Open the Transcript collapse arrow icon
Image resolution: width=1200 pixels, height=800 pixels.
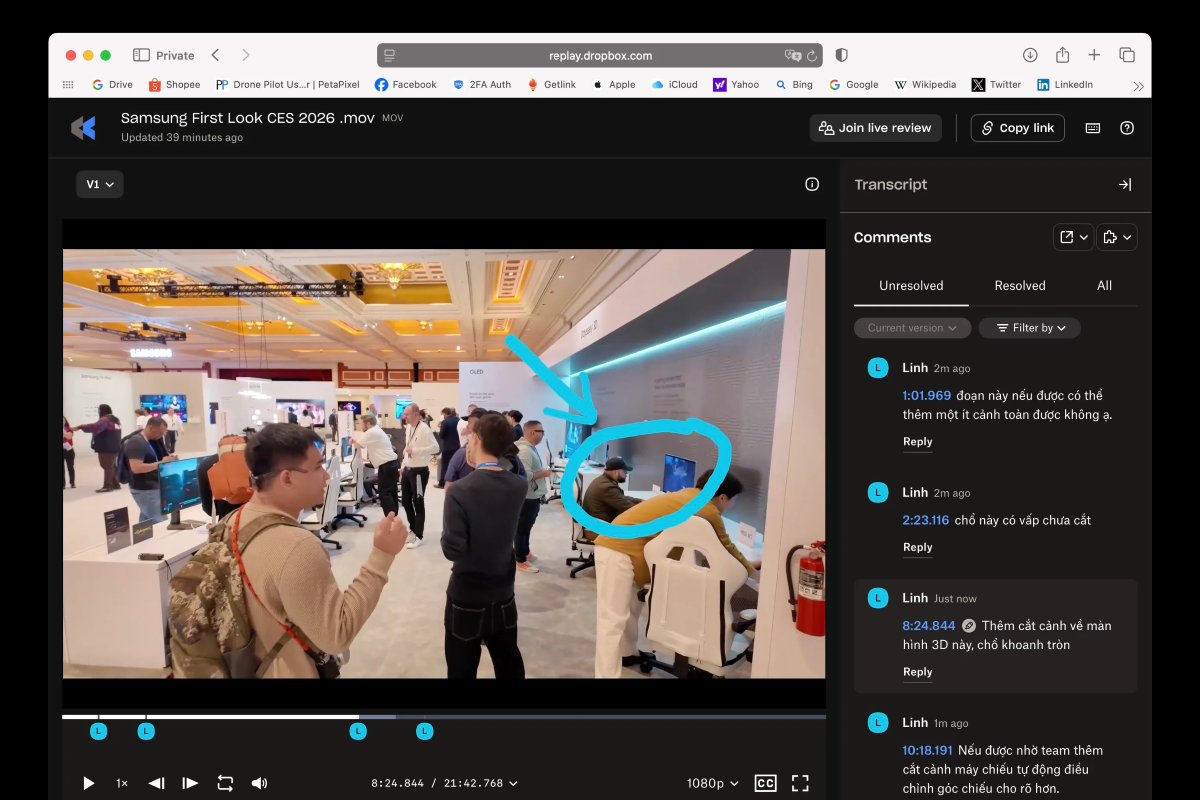pos(1124,184)
